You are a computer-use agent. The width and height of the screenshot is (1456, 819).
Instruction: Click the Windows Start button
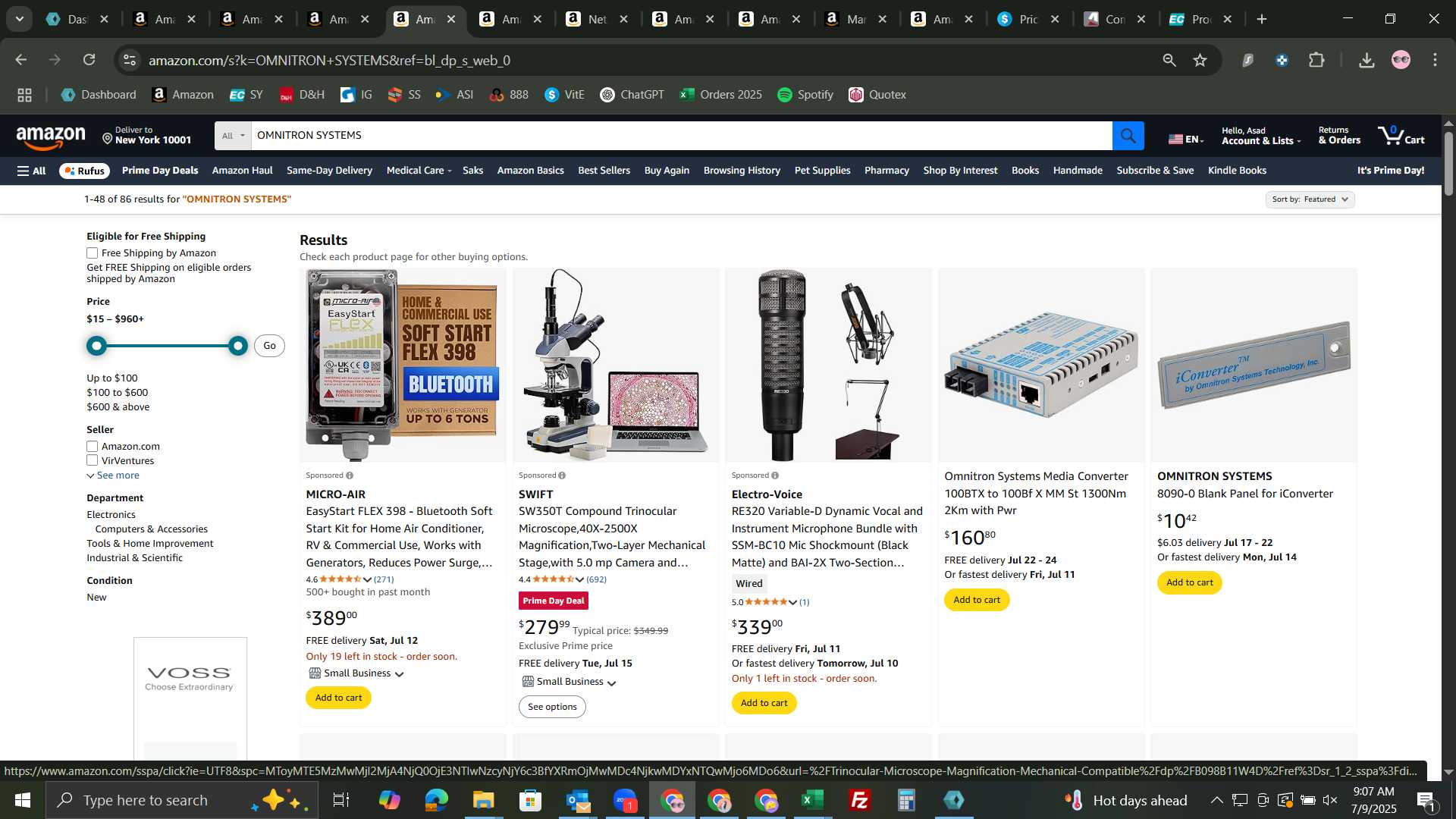point(22,800)
